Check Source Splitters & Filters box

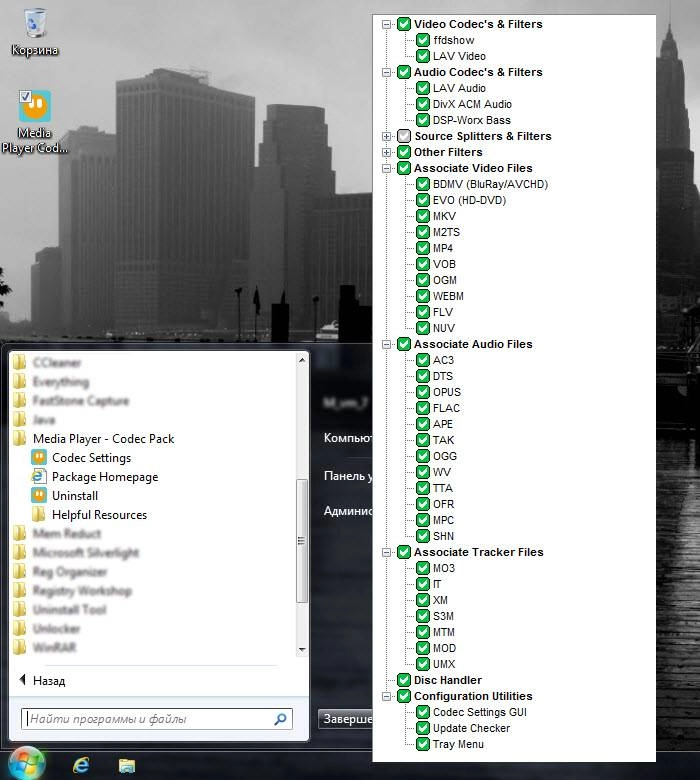[x=404, y=136]
